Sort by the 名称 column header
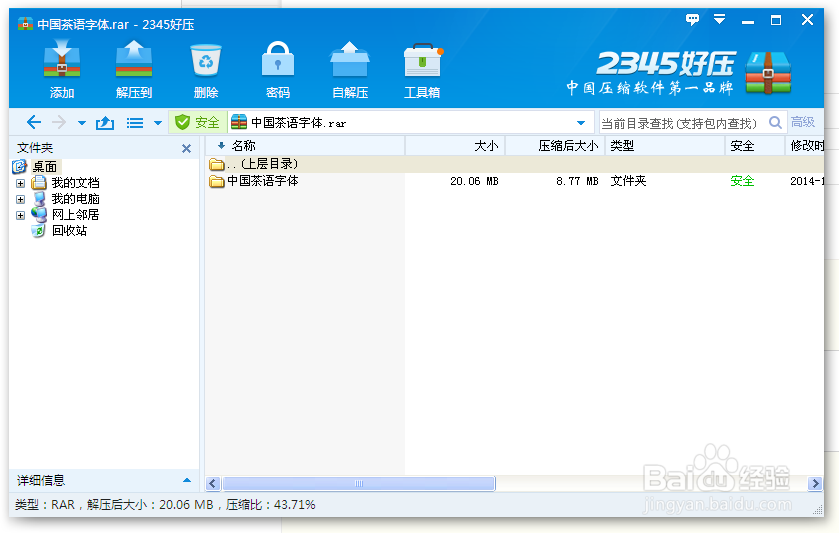 pos(305,146)
